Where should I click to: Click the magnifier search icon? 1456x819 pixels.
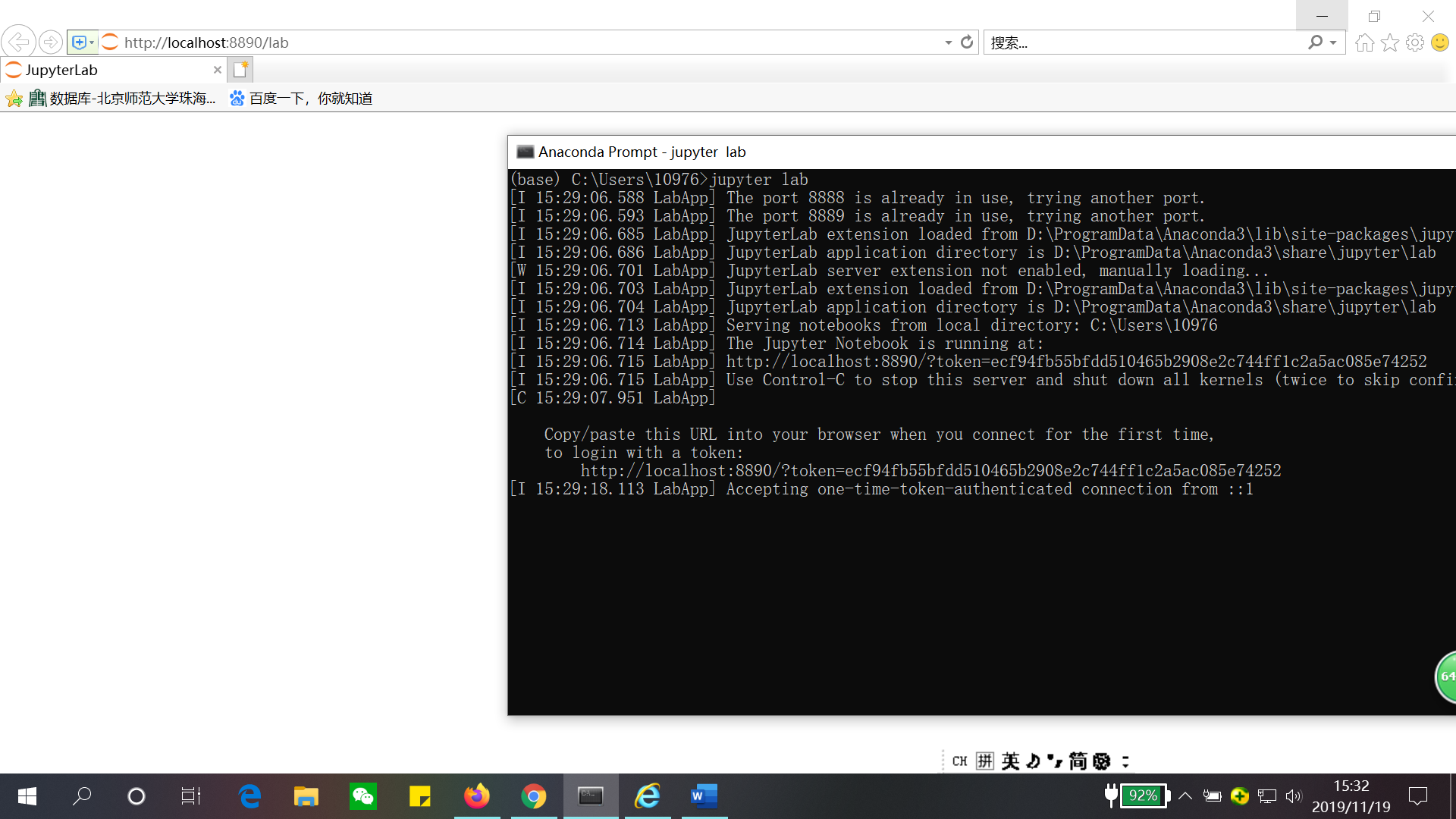pyautogui.click(x=1315, y=42)
